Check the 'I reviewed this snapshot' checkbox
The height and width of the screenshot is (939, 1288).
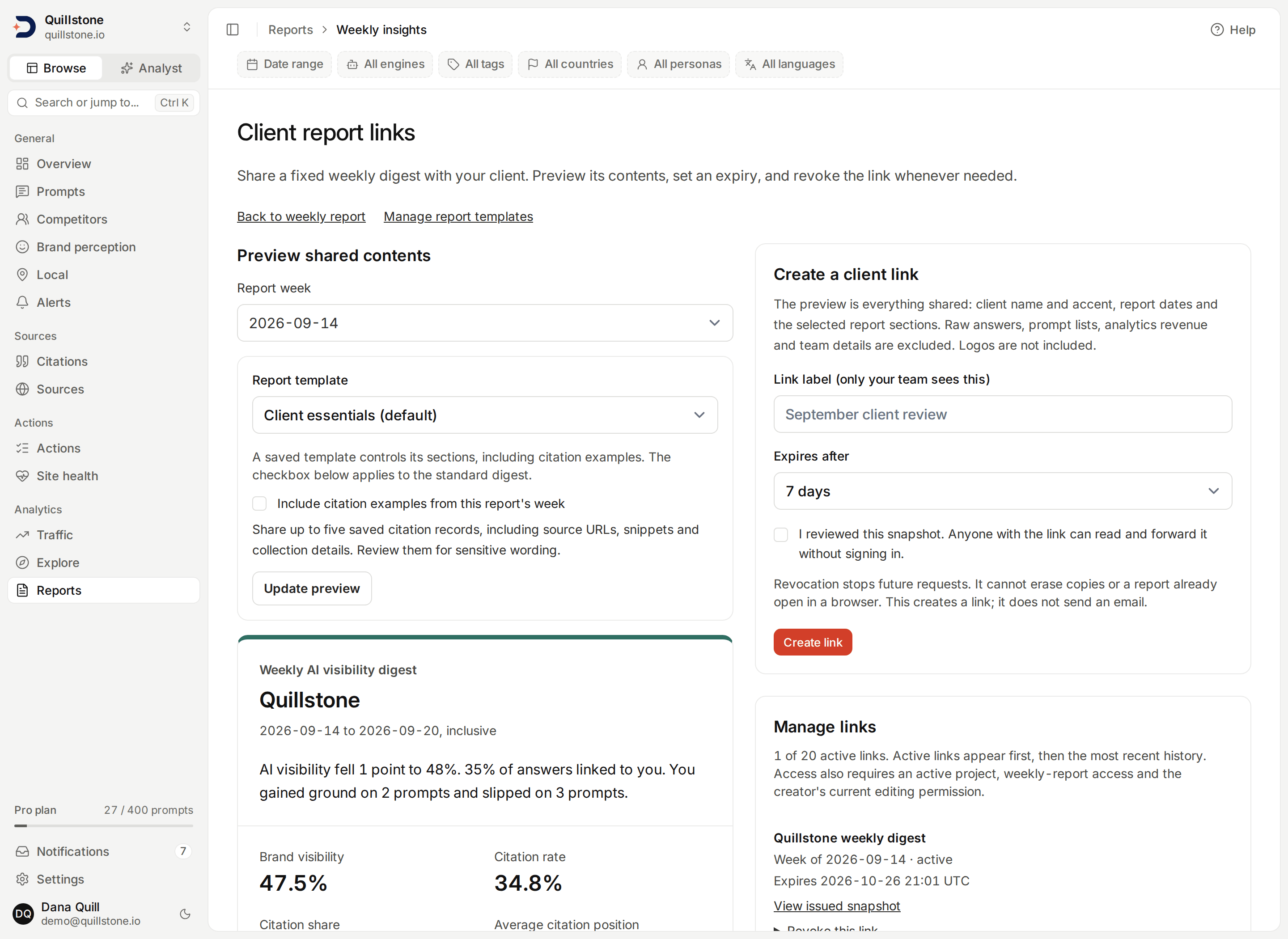[x=781, y=534]
